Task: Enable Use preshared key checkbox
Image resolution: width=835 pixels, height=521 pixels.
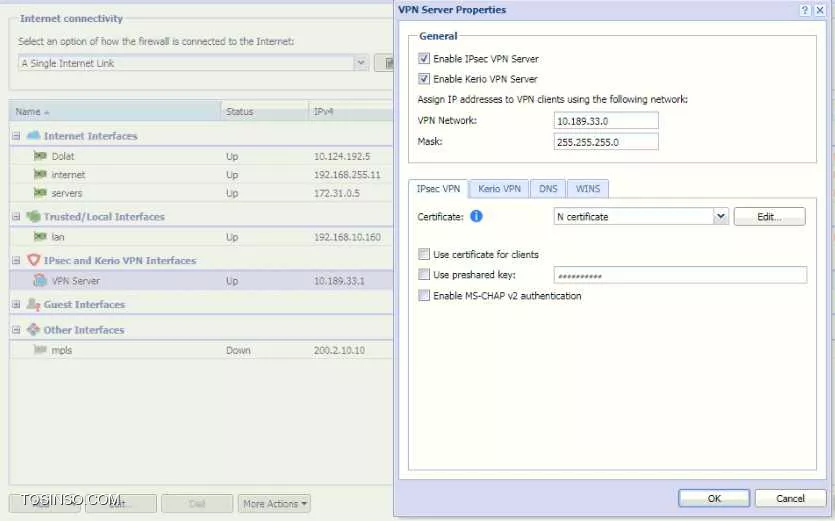Action: point(424,274)
